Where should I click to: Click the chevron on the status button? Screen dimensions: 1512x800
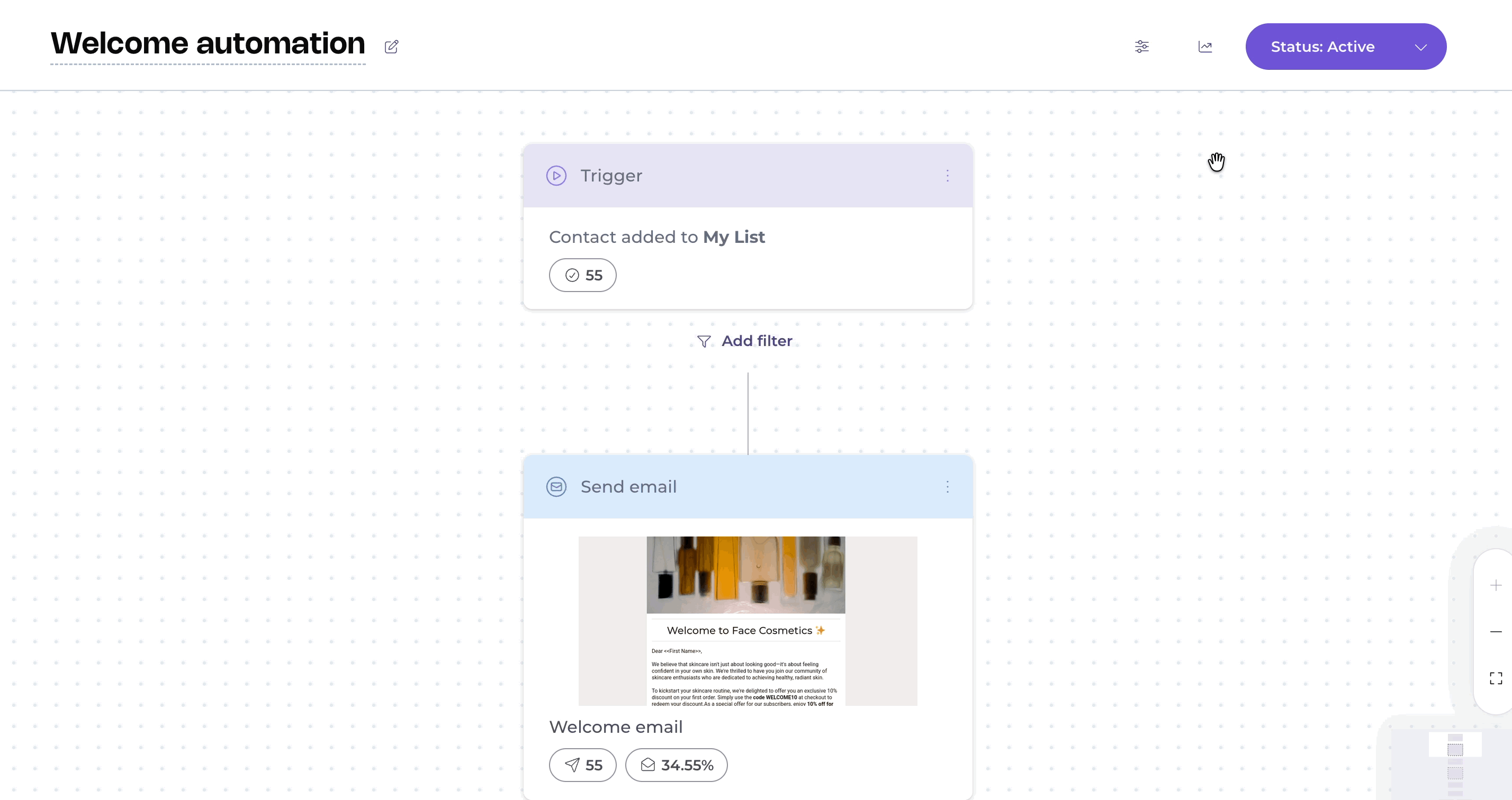point(1420,48)
